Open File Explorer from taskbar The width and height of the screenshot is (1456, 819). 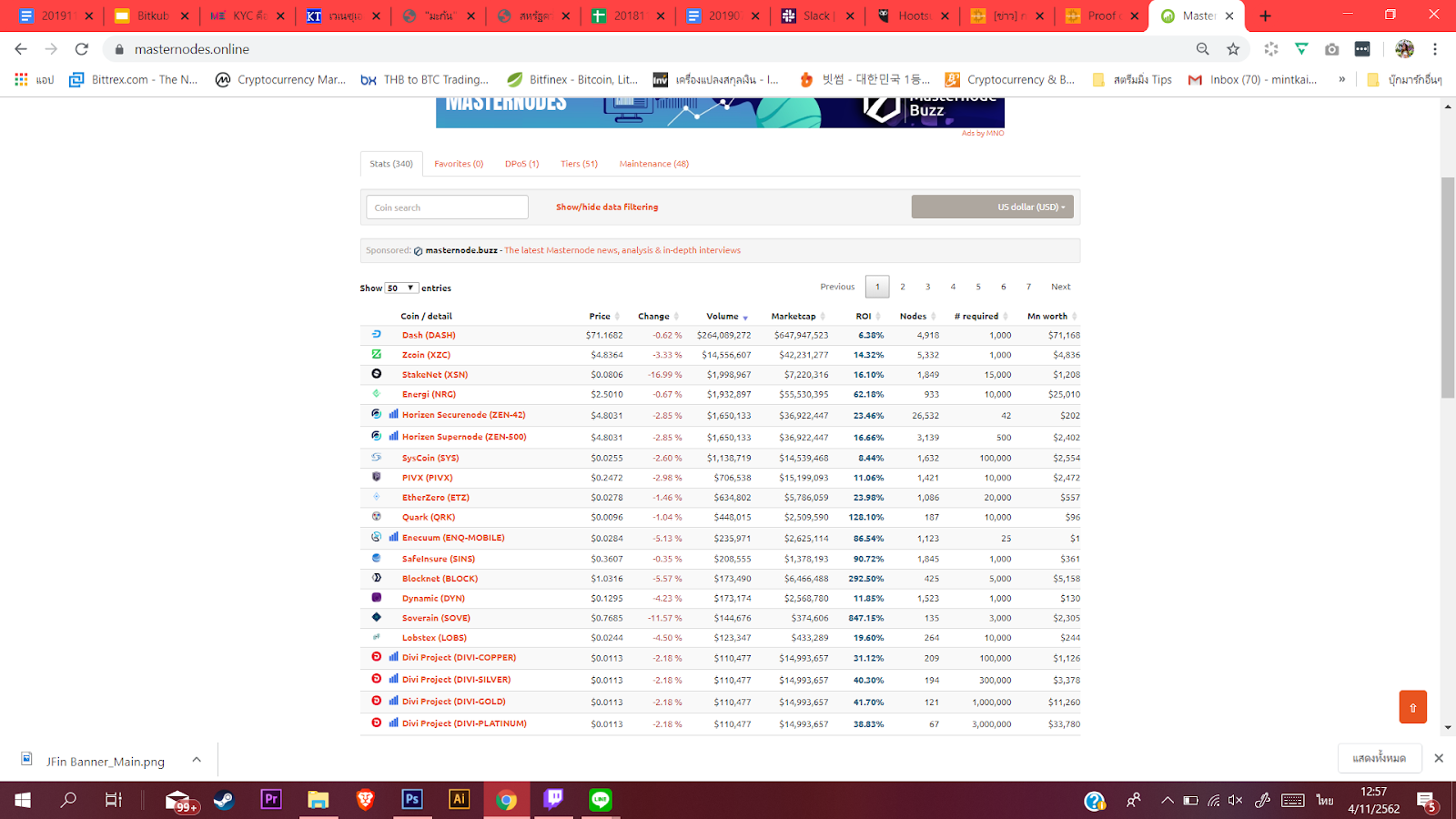click(x=318, y=800)
